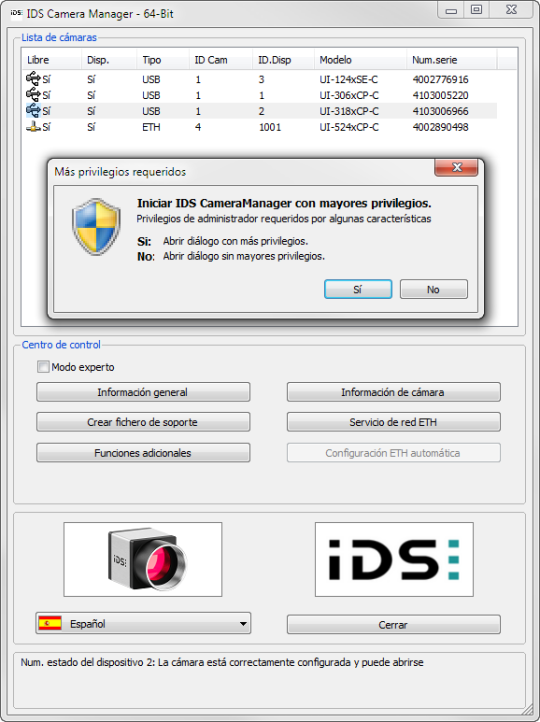Click the USB icon for camera UI-124xSE-C
The image size is (540, 722).
pos(33,79)
